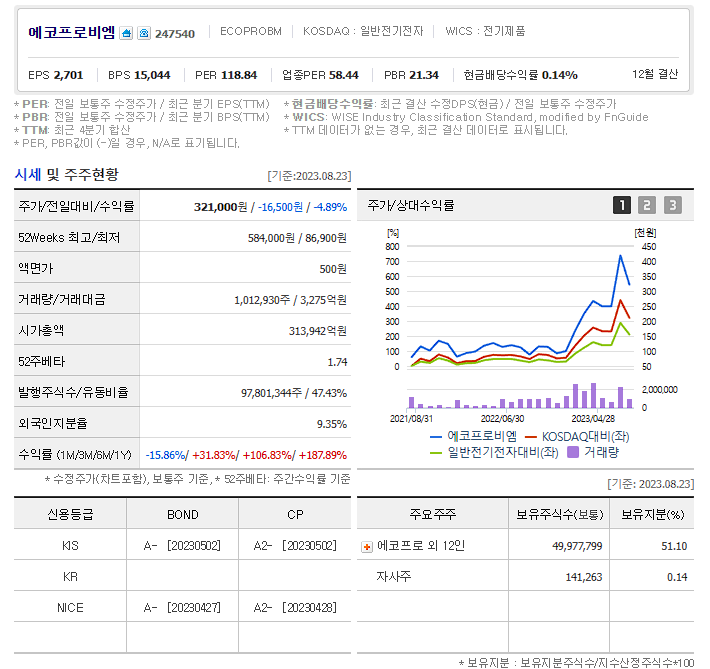Select the EPS value 2,701
The image size is (710, 669).
pos(68,75)
